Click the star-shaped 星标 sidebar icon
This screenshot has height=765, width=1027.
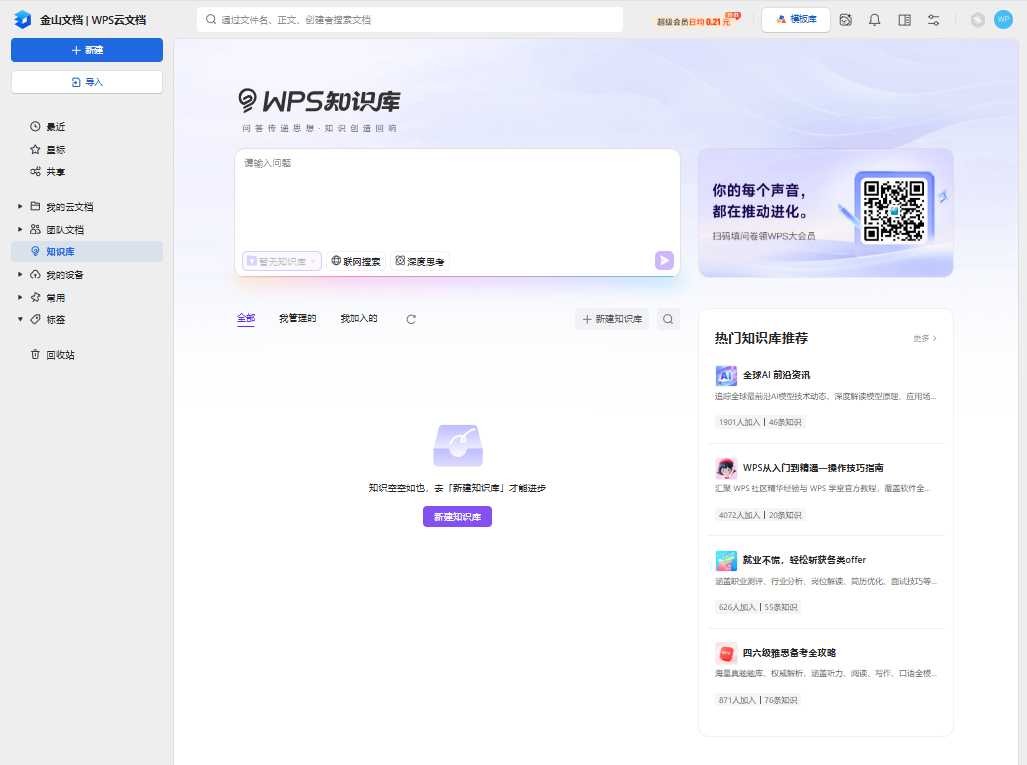[34, 149]
